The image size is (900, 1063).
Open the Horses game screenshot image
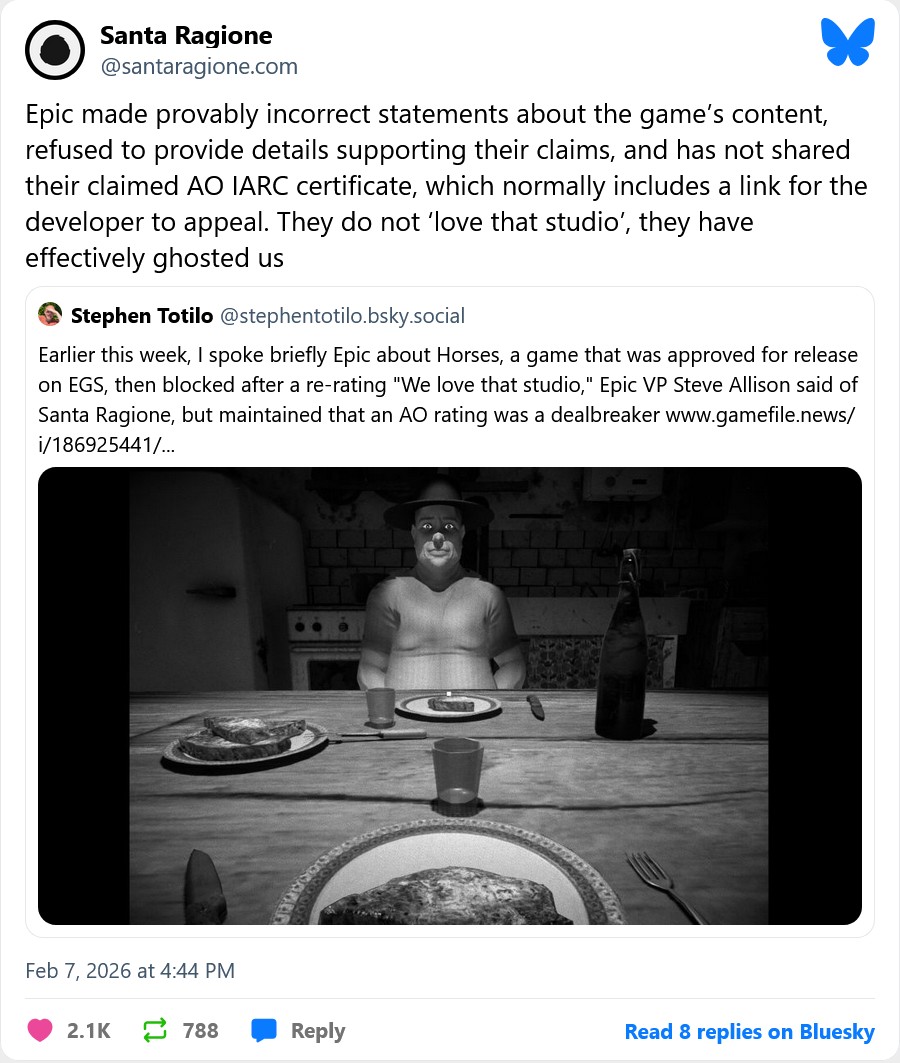coord(450,696)
